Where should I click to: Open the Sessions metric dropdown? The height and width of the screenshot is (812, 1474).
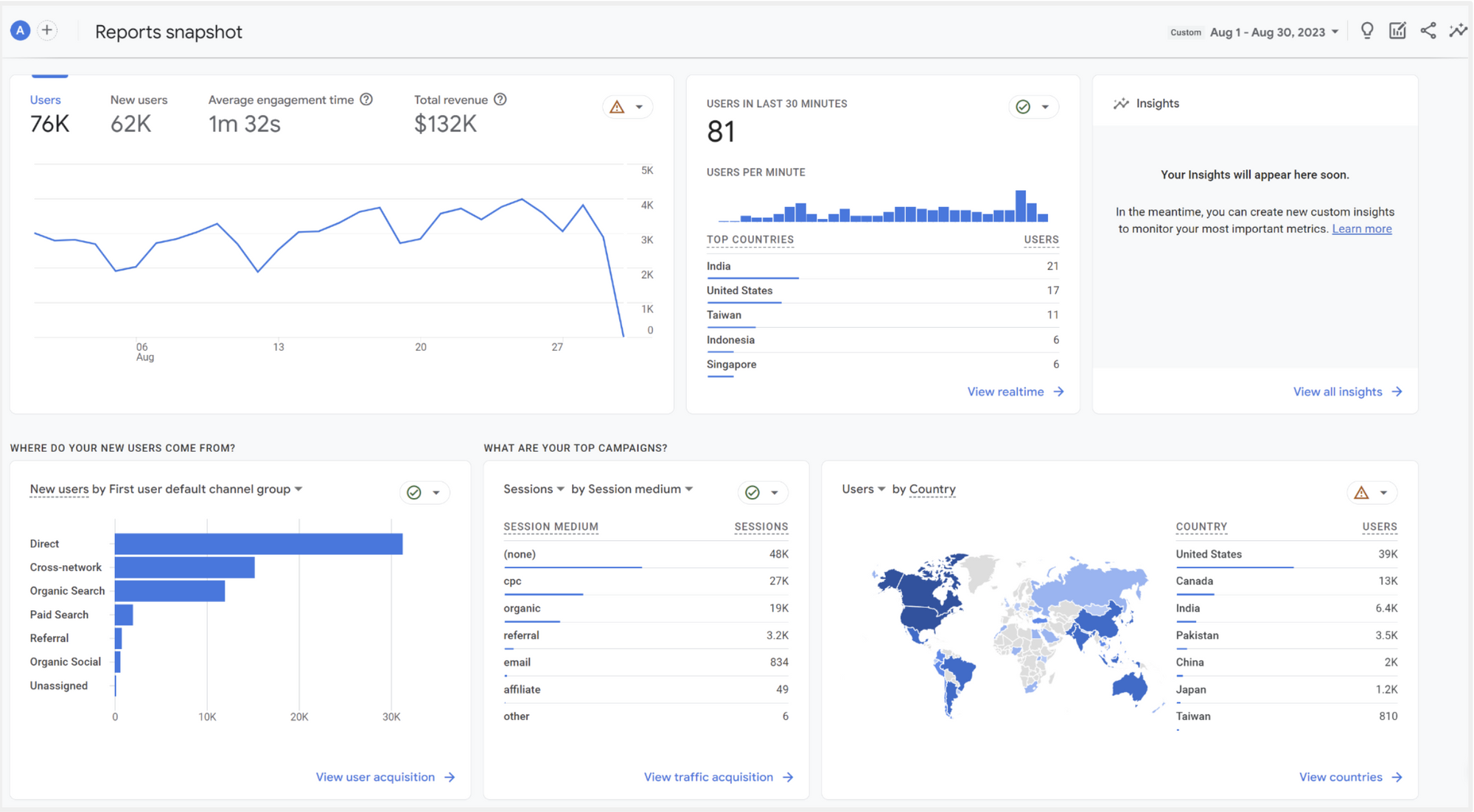tap(534, 489)
